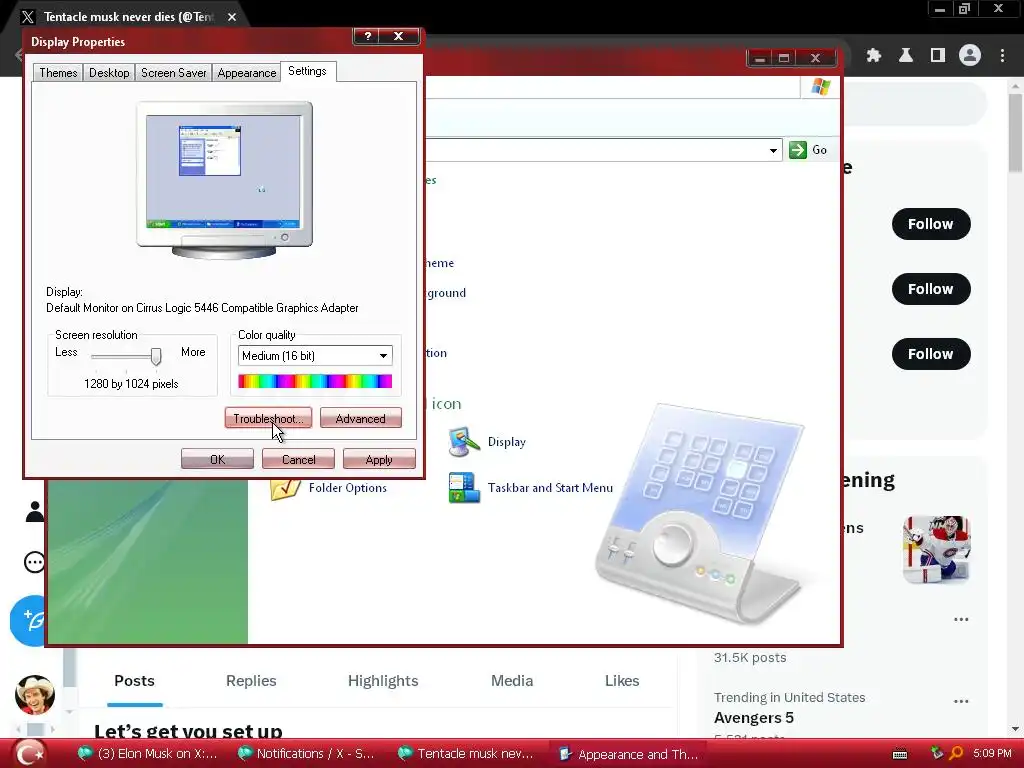The width and height of the screenshot is (1024, 768).
Task: Click the color quality rainbow bar
Action: 315,381
